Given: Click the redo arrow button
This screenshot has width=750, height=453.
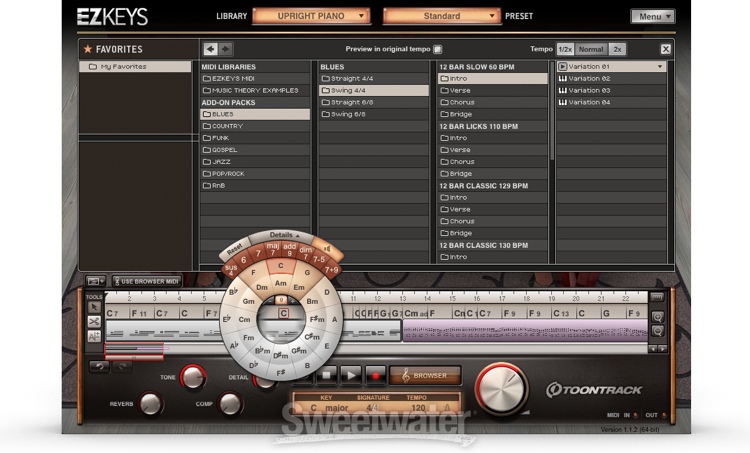Looking at the screenshot, I should 122,366.
